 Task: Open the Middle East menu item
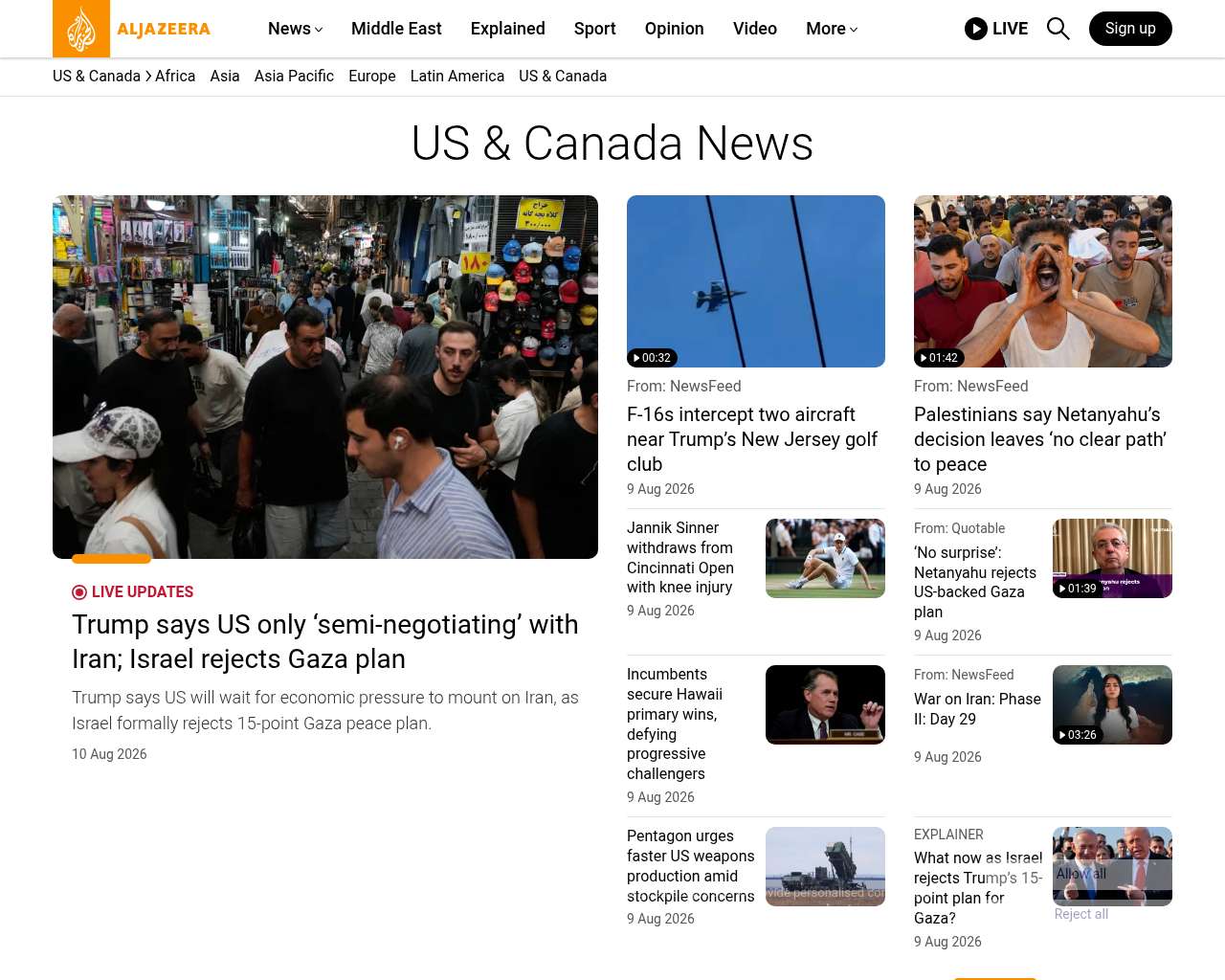point(396,29)
